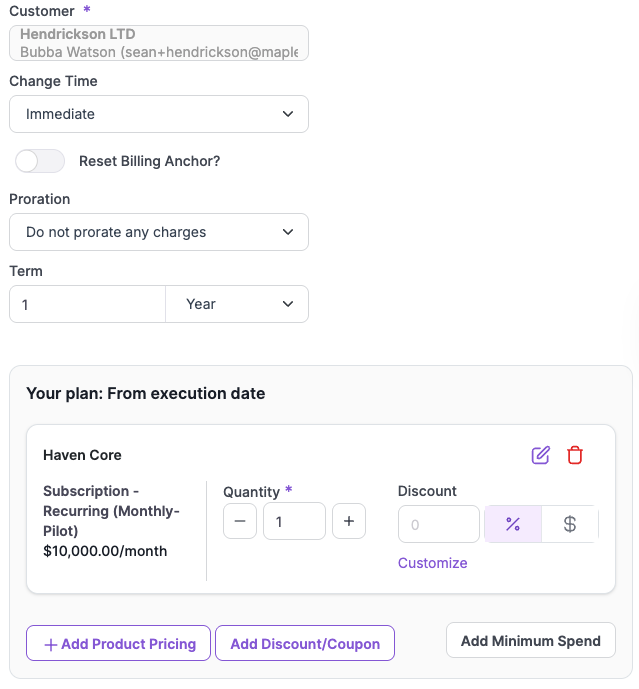
Task: Click the edit pencil icon for Haven Core
Action: tap(541, 455)
